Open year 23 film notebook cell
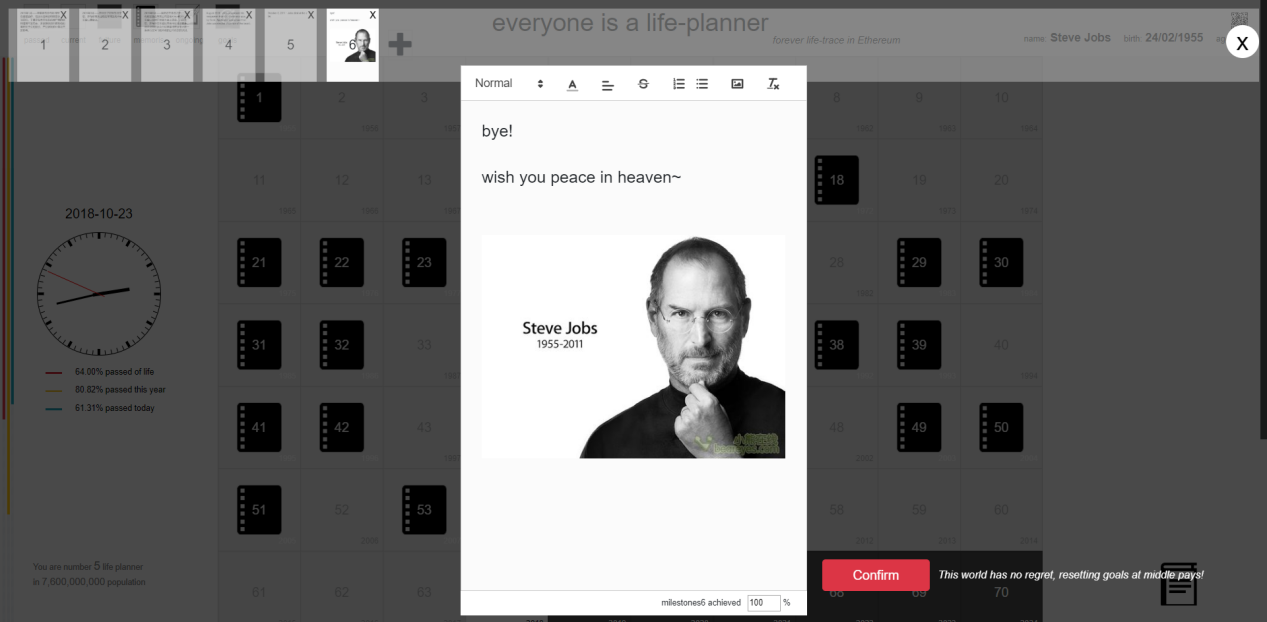The height and width of the screenshot is (622, 1267). pyautogui.click(x=424, y=262)
